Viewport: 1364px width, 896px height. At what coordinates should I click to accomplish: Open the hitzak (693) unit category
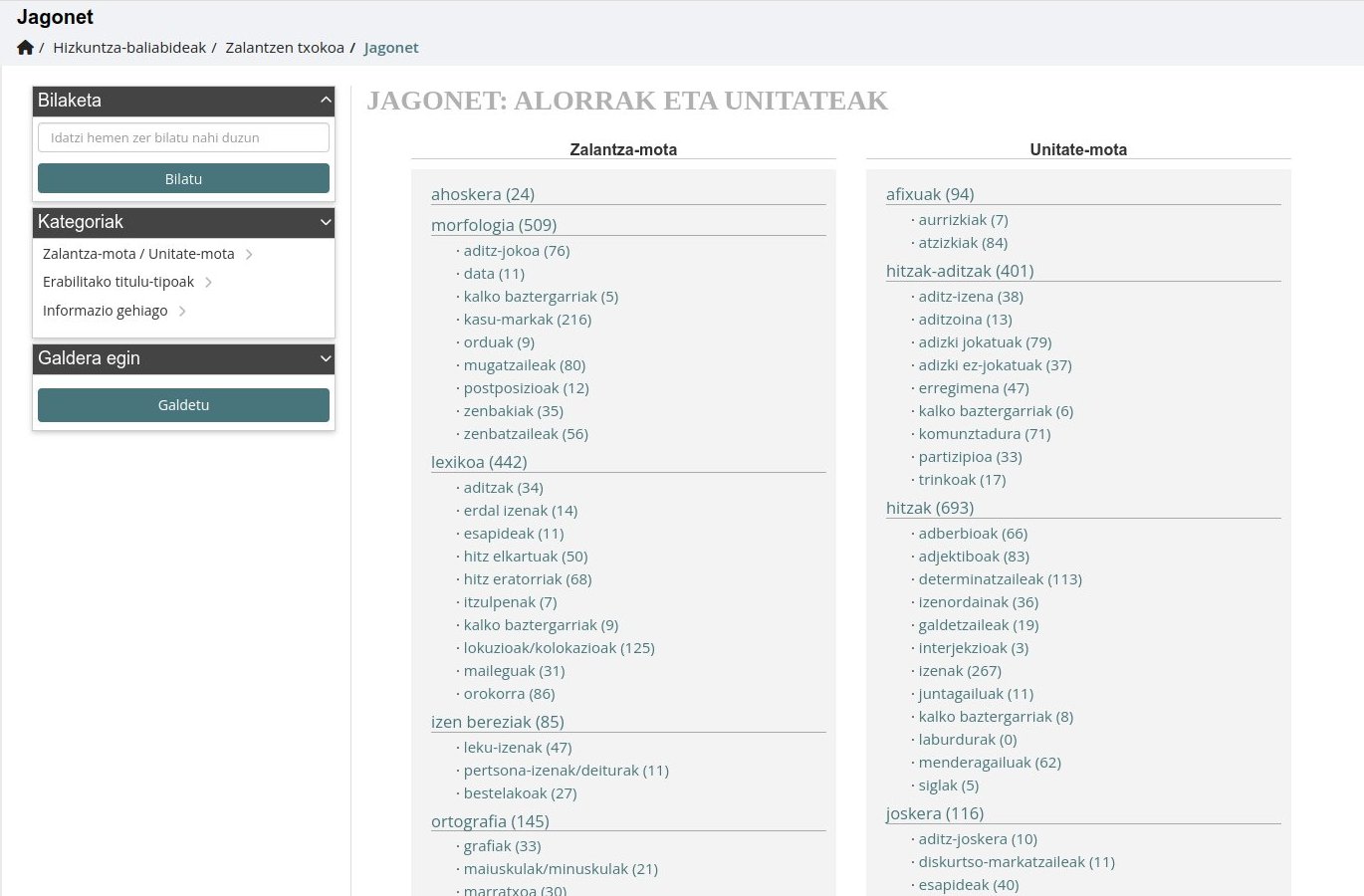930,508
